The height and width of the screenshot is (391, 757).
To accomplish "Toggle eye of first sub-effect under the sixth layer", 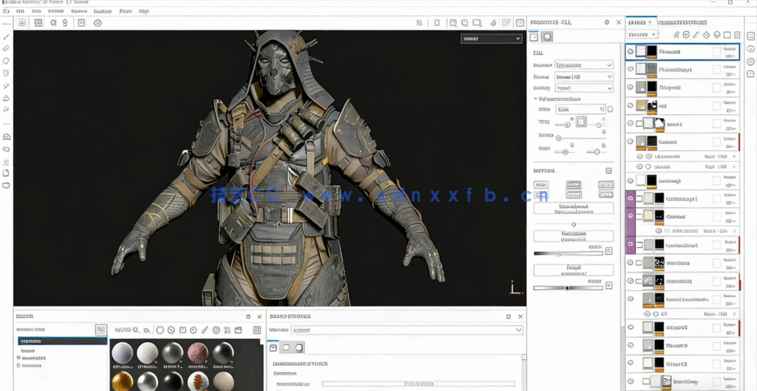I will pyautogui.click(x=640, y=156).
